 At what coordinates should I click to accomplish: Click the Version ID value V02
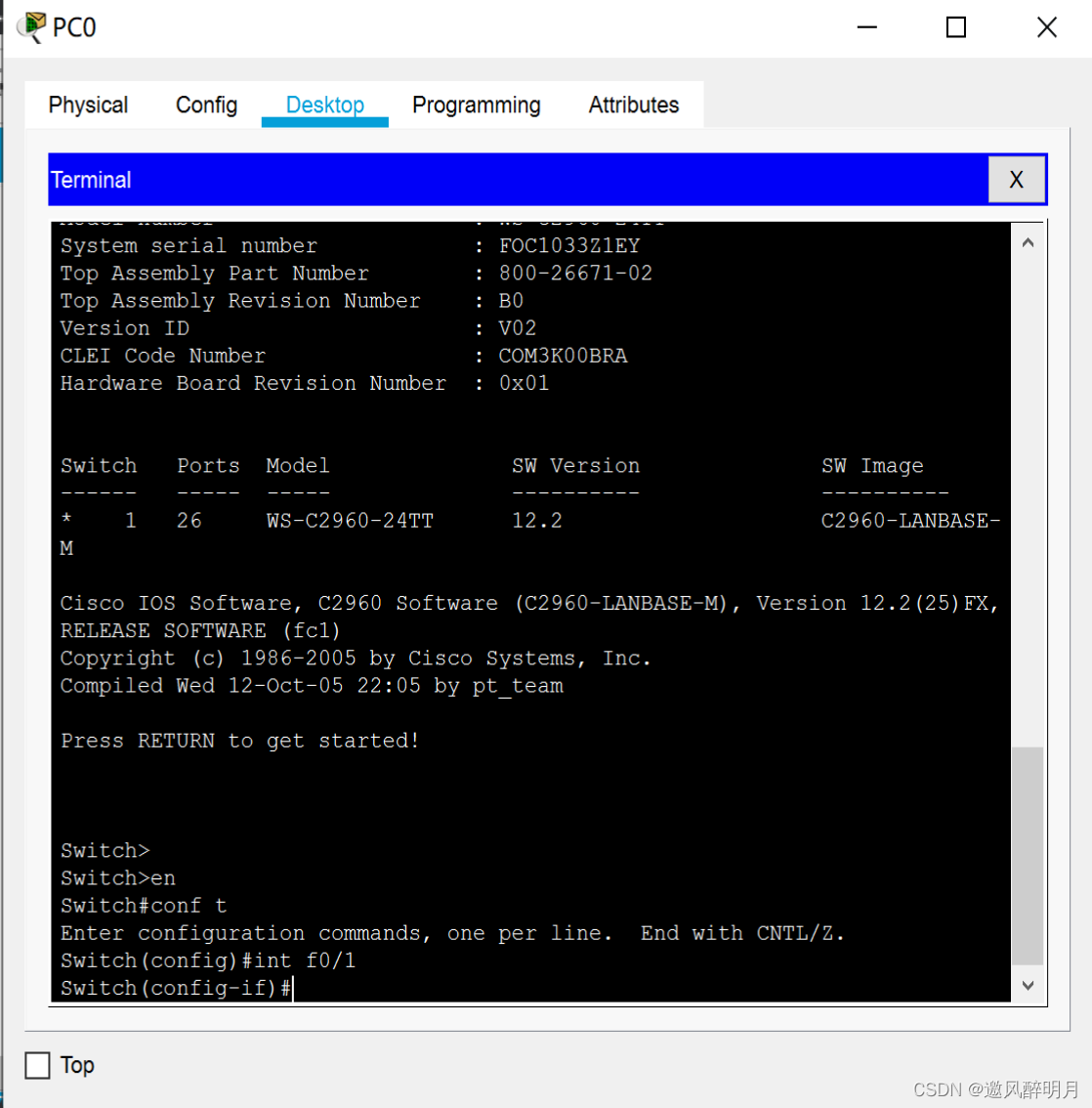(x=517, y=328)
